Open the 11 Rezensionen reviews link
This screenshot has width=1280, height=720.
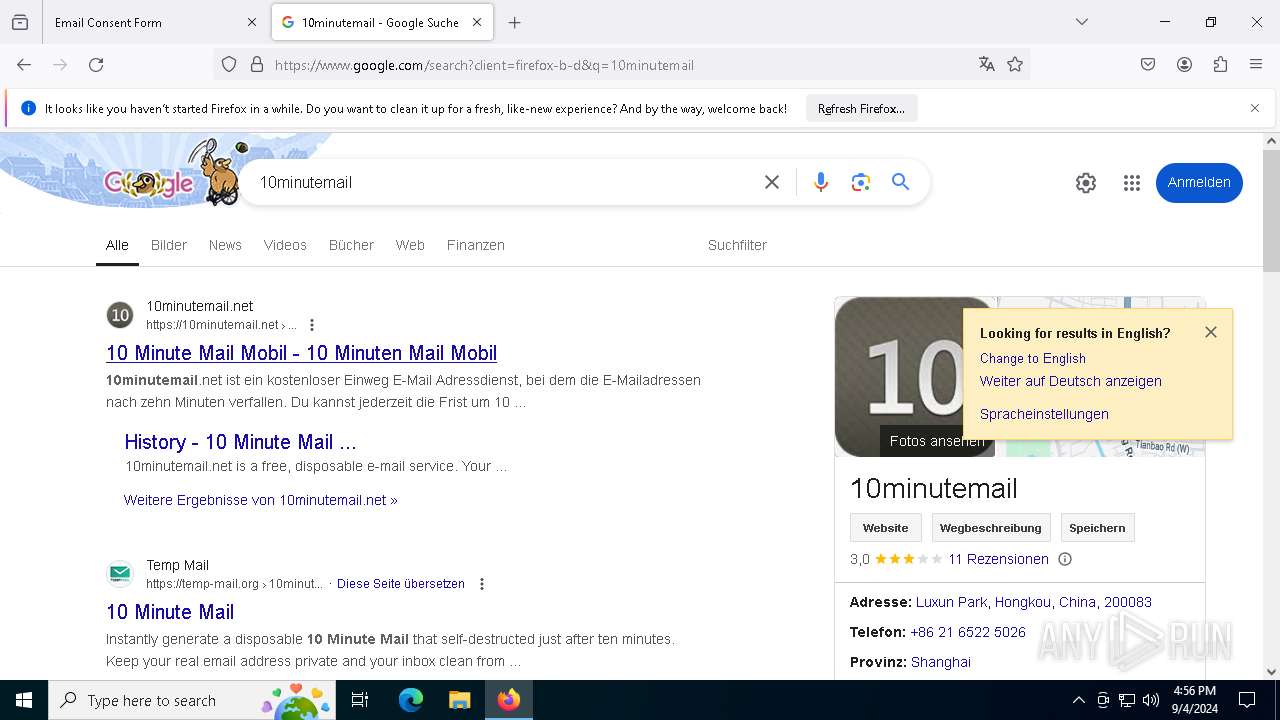pos(998,559)
